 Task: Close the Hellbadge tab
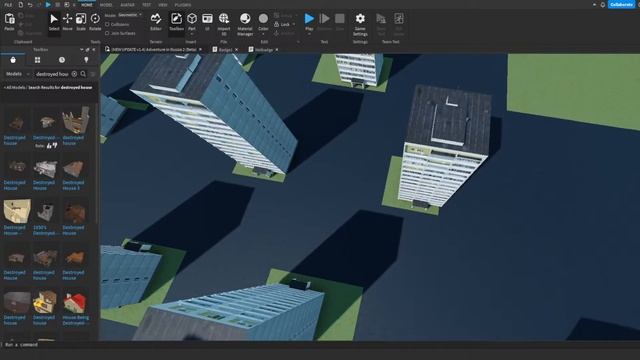coord(277,49)
